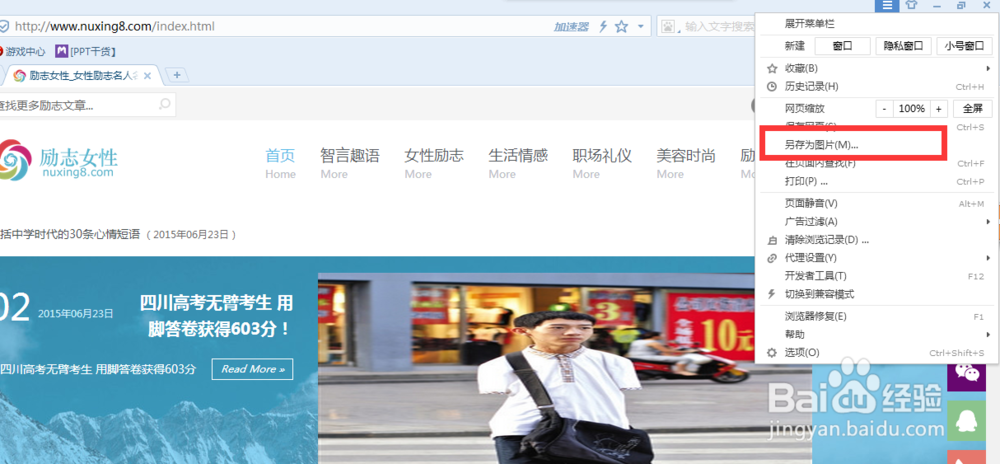Click the 隐私窗口 button
Viewport: 1000px width, 464px height.
coord(904,46)
